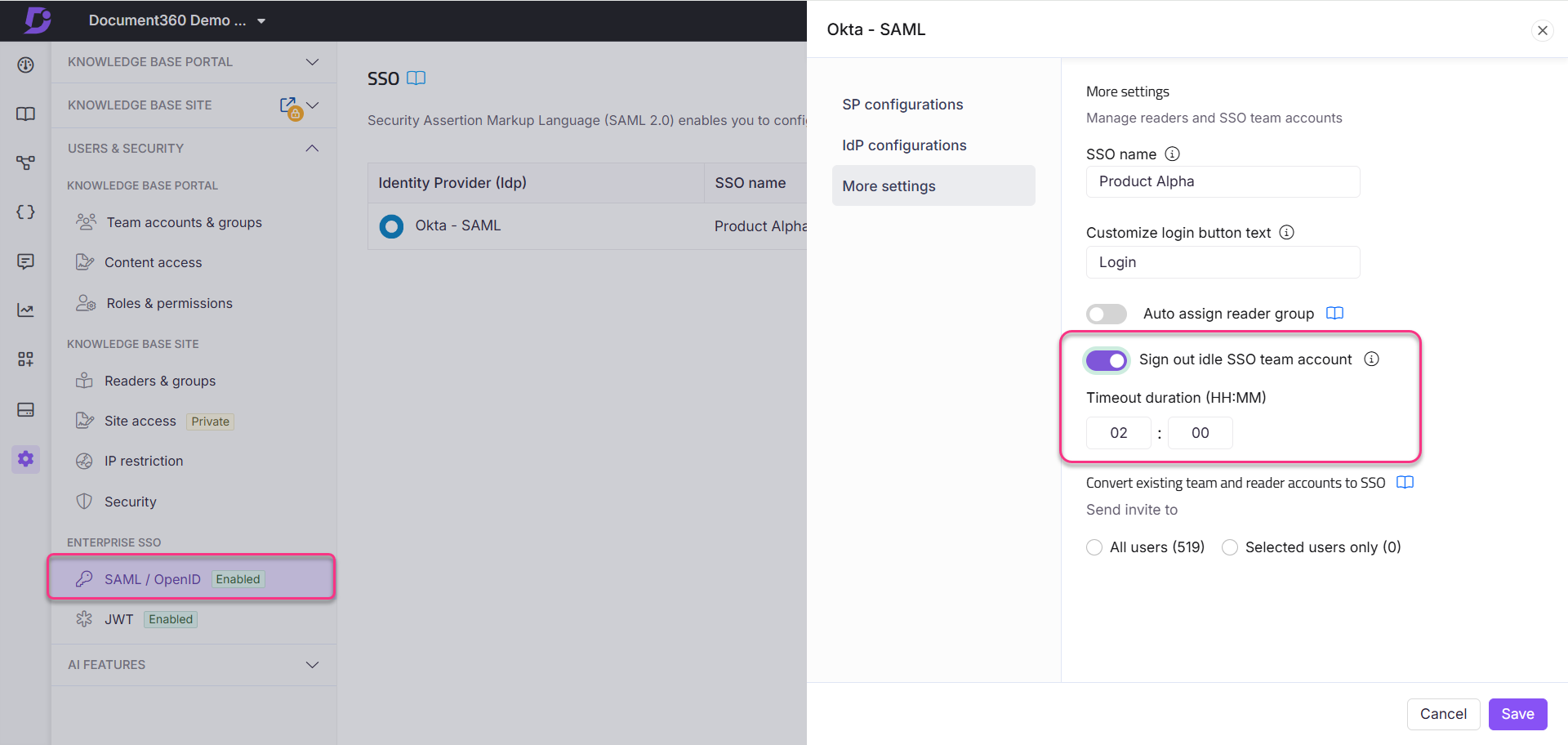
Task: Open the analytics chart icon in left rail
Action: 25,310
